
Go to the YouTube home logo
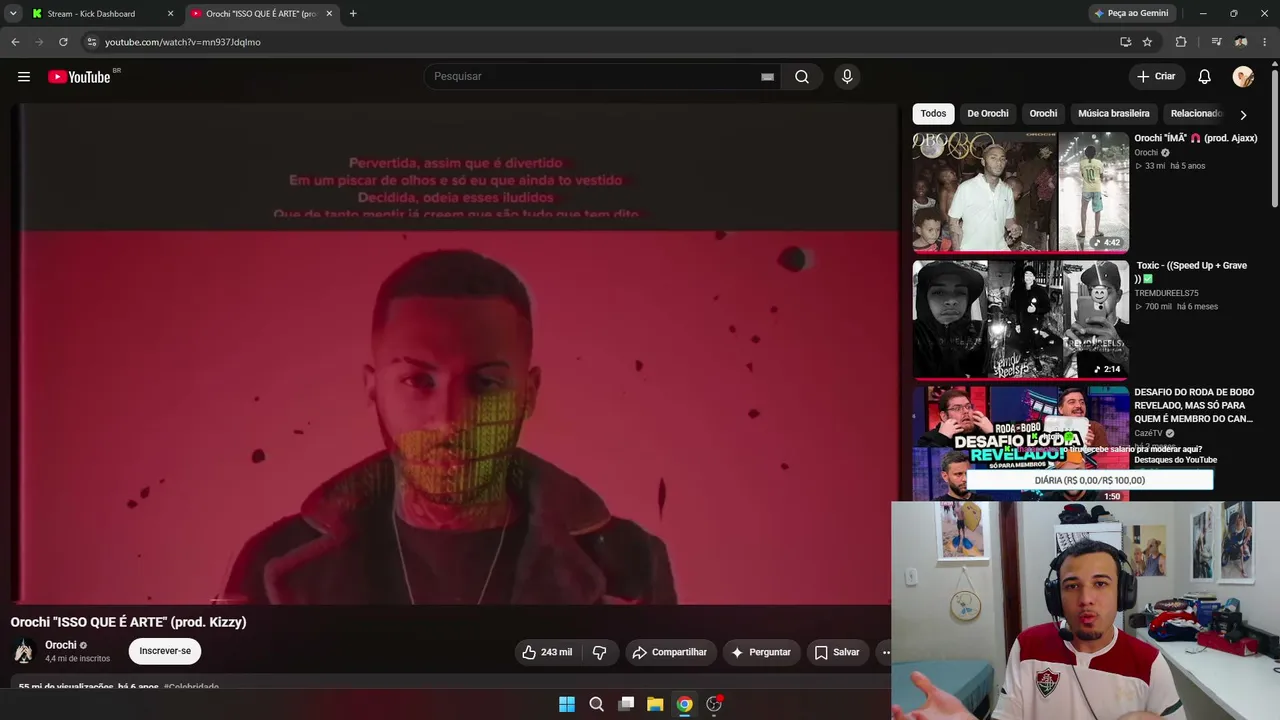(80, 77)
